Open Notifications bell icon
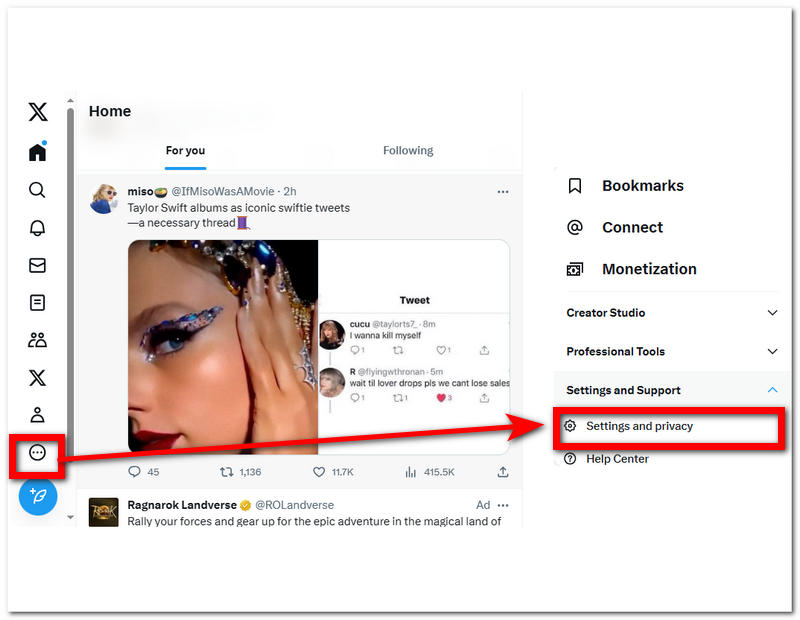 (37, 228)
